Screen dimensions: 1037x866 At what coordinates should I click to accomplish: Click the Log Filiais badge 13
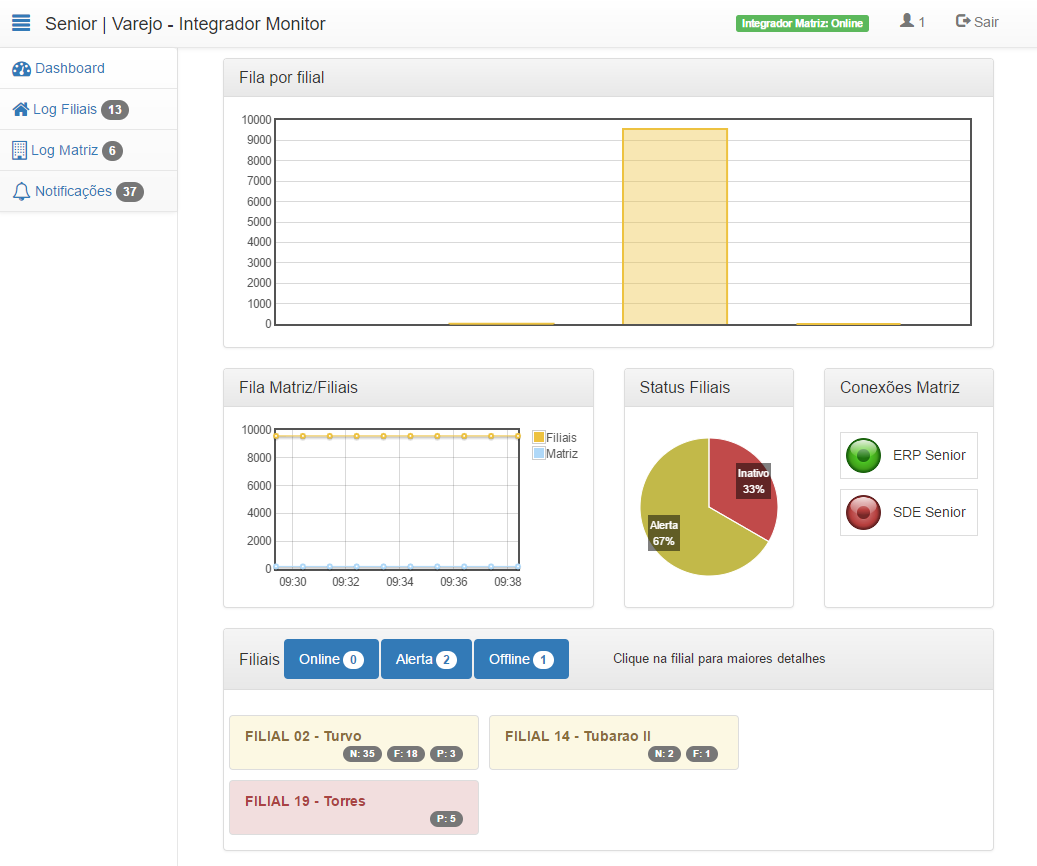click(115, 110)
